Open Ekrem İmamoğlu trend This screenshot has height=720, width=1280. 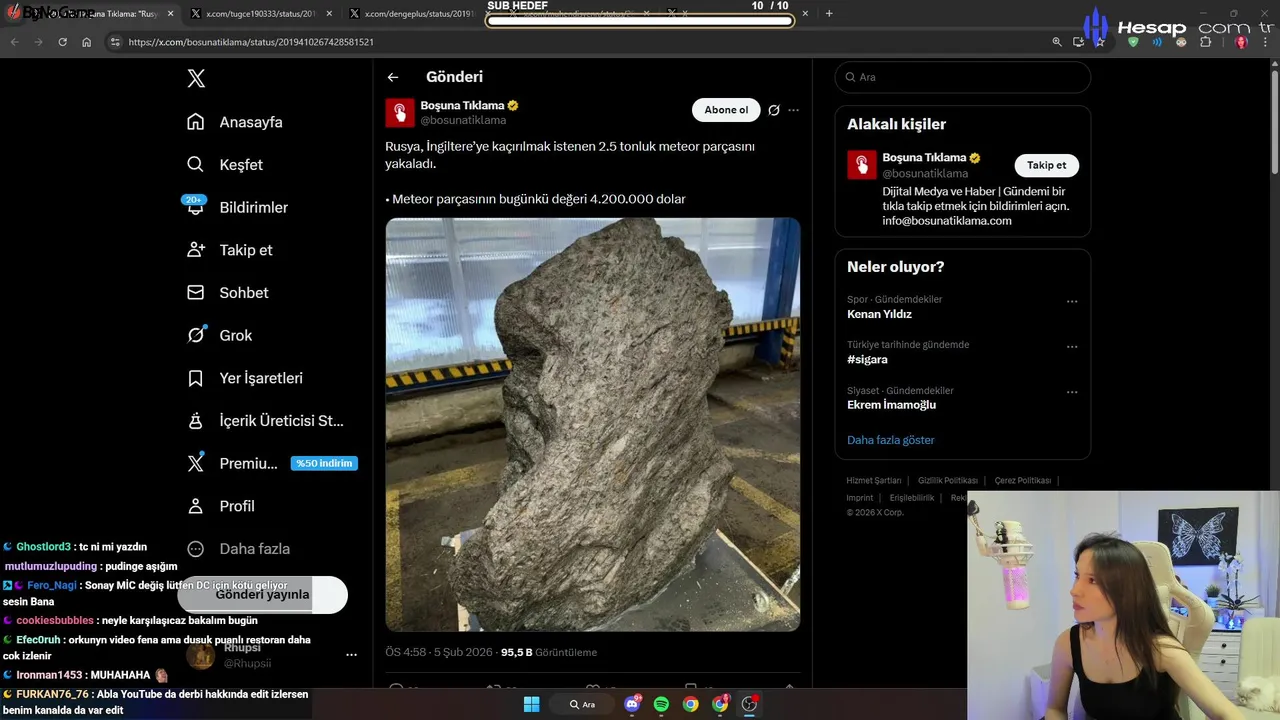891,405
